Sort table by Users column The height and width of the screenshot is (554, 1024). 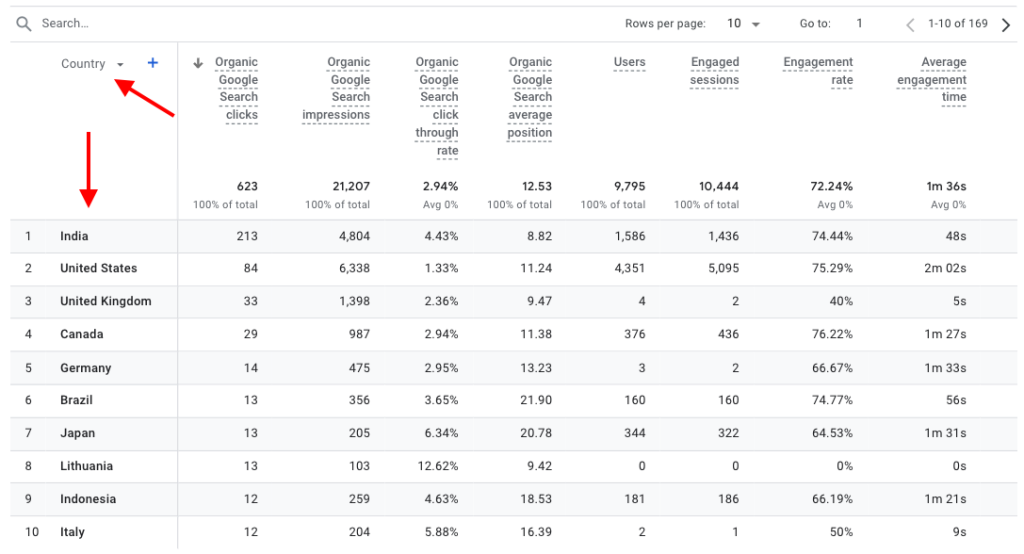(629, 62)
